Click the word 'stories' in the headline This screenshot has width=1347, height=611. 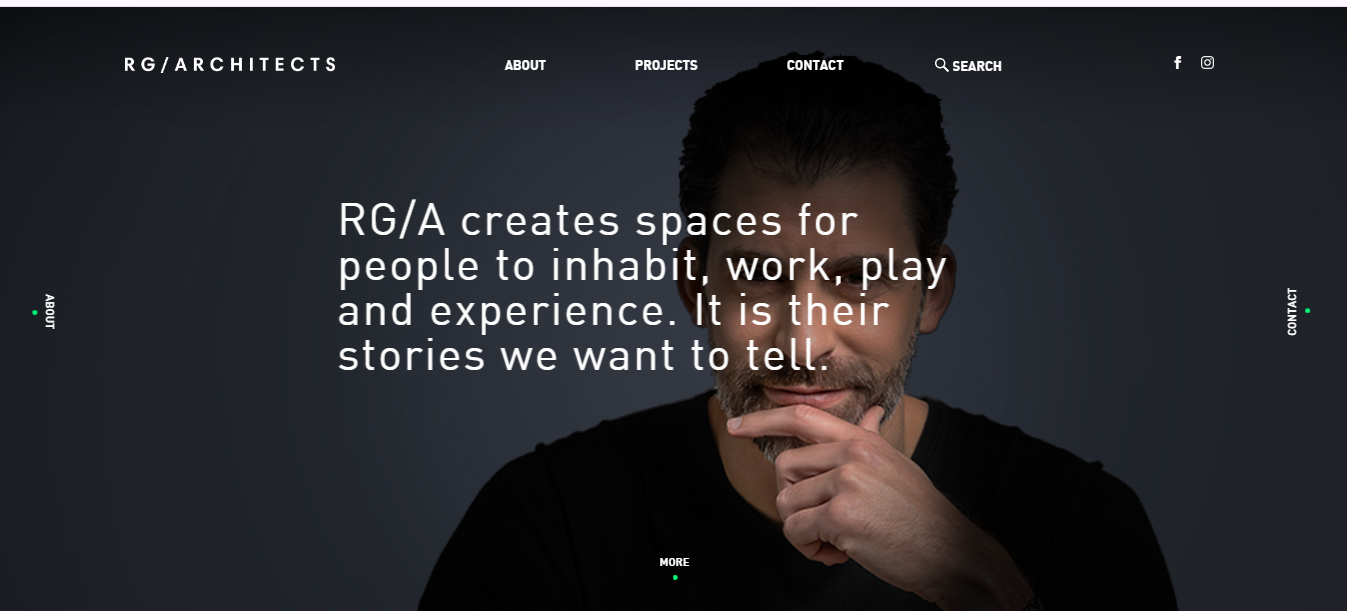coord(411,356)
